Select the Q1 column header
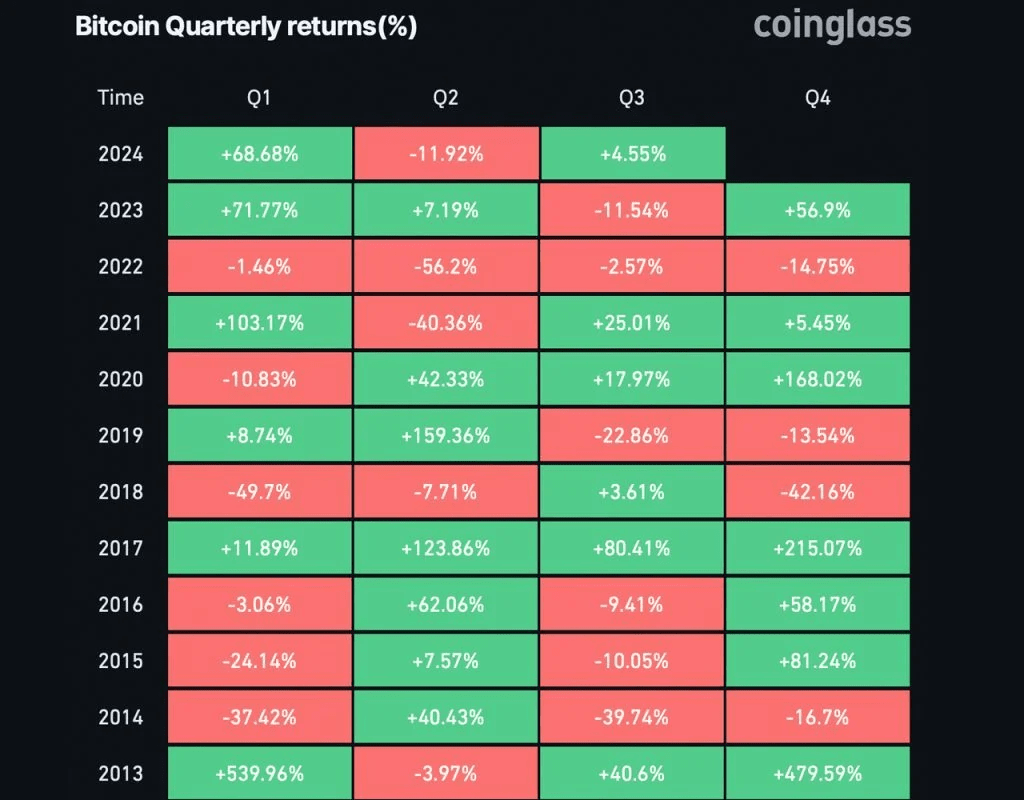 coord(260,98)
